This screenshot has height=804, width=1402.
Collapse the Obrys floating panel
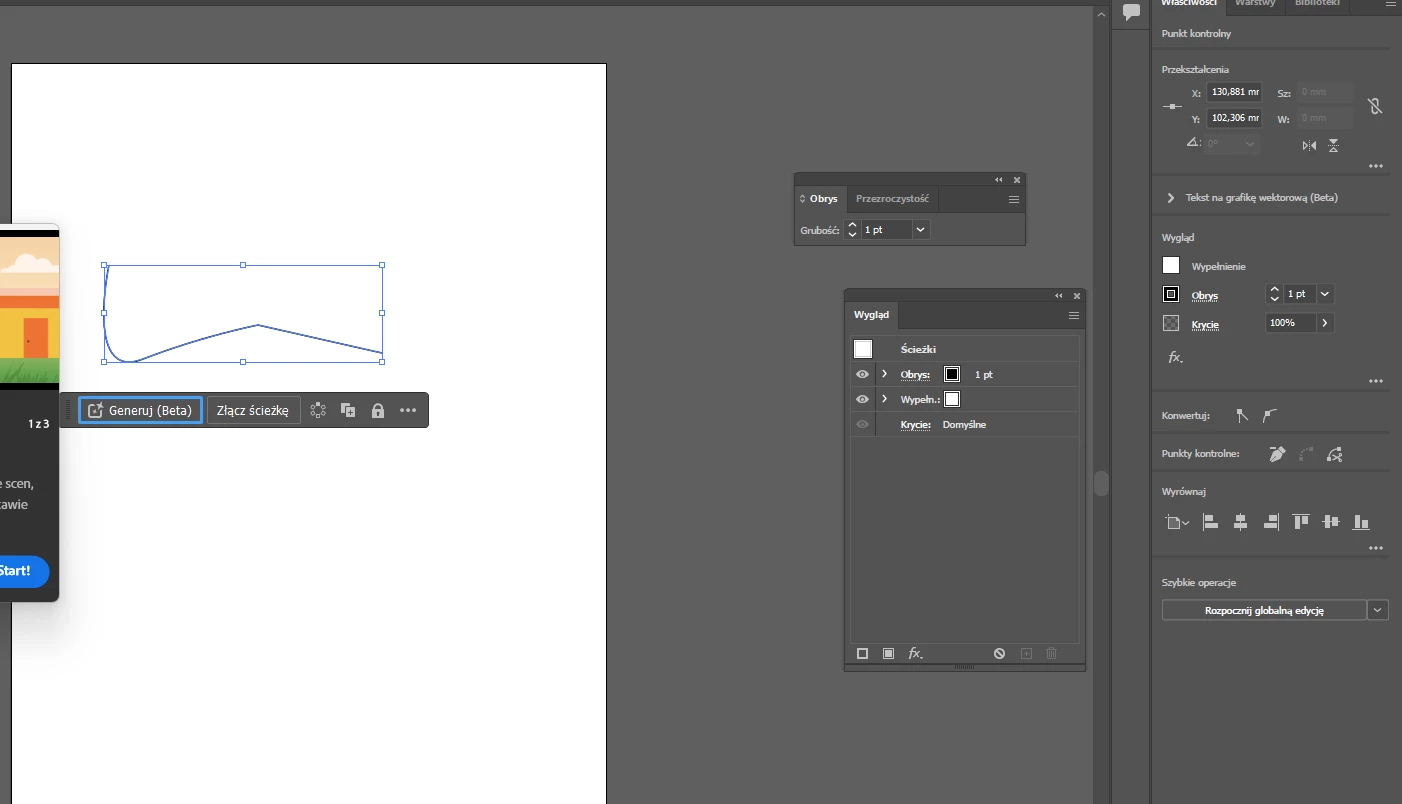pos(998,180)
